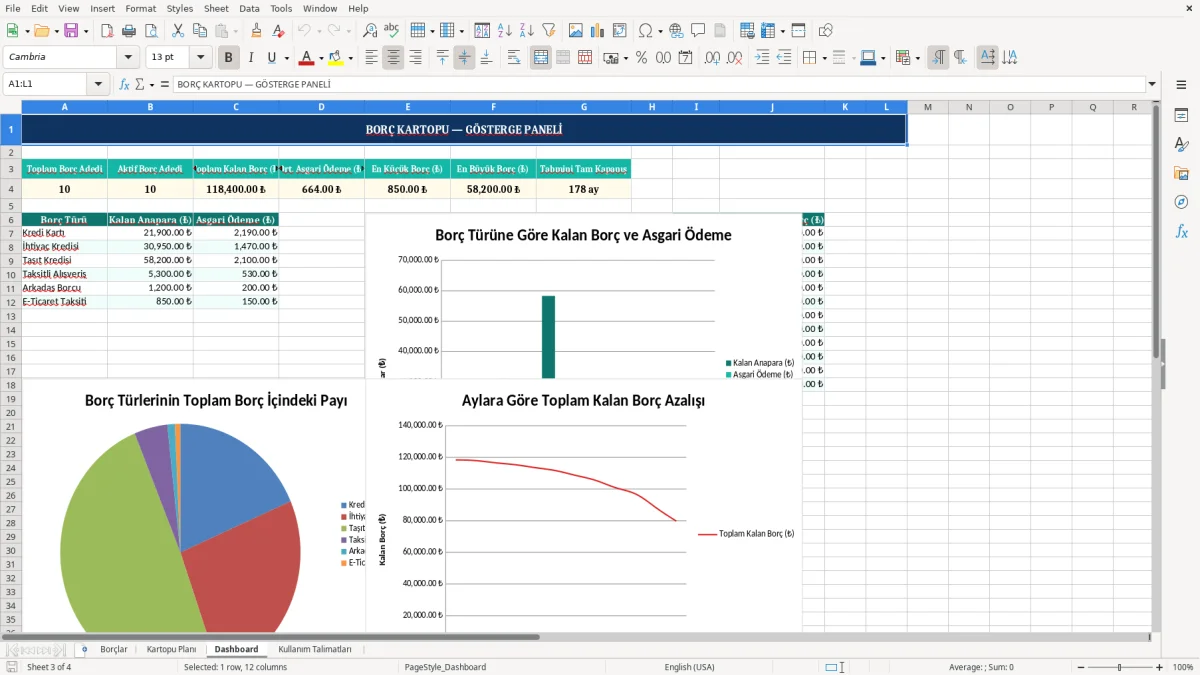Click the formula input field
This screenshot has width=1200, height=675.
click(x=658, y=85)
